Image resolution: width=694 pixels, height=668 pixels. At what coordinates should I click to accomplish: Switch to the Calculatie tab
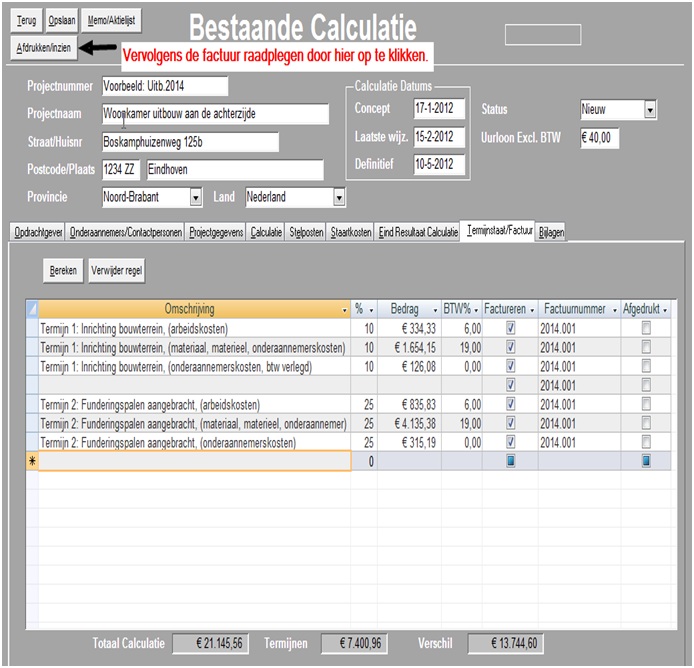click(266, 233)
